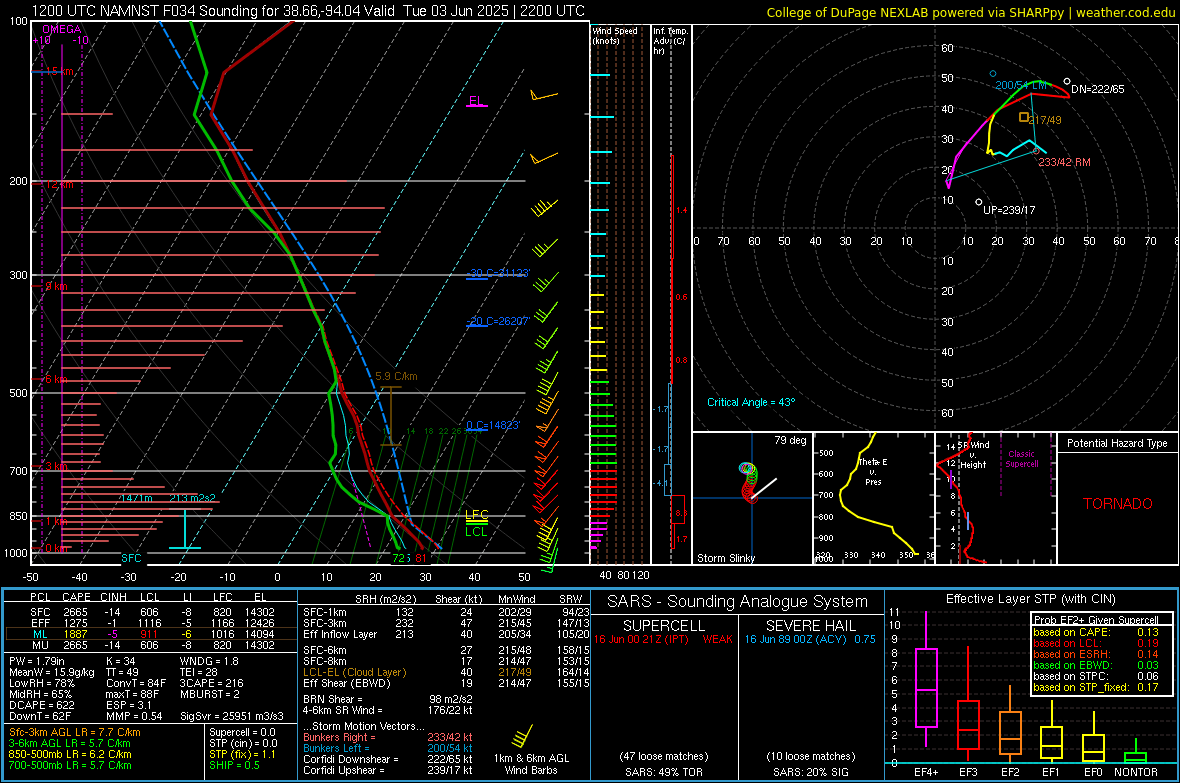
Task: Click the Theta-E v. Pres panel label
Action: (x=873, y=471)
